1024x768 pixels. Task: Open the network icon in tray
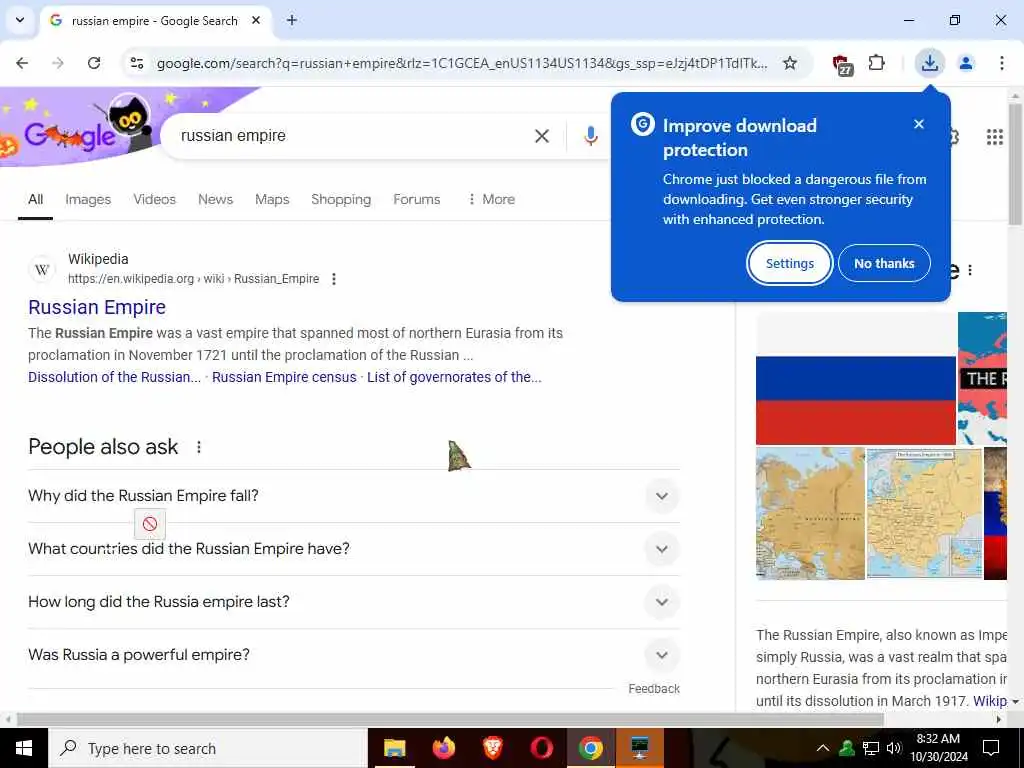[871, 748]
